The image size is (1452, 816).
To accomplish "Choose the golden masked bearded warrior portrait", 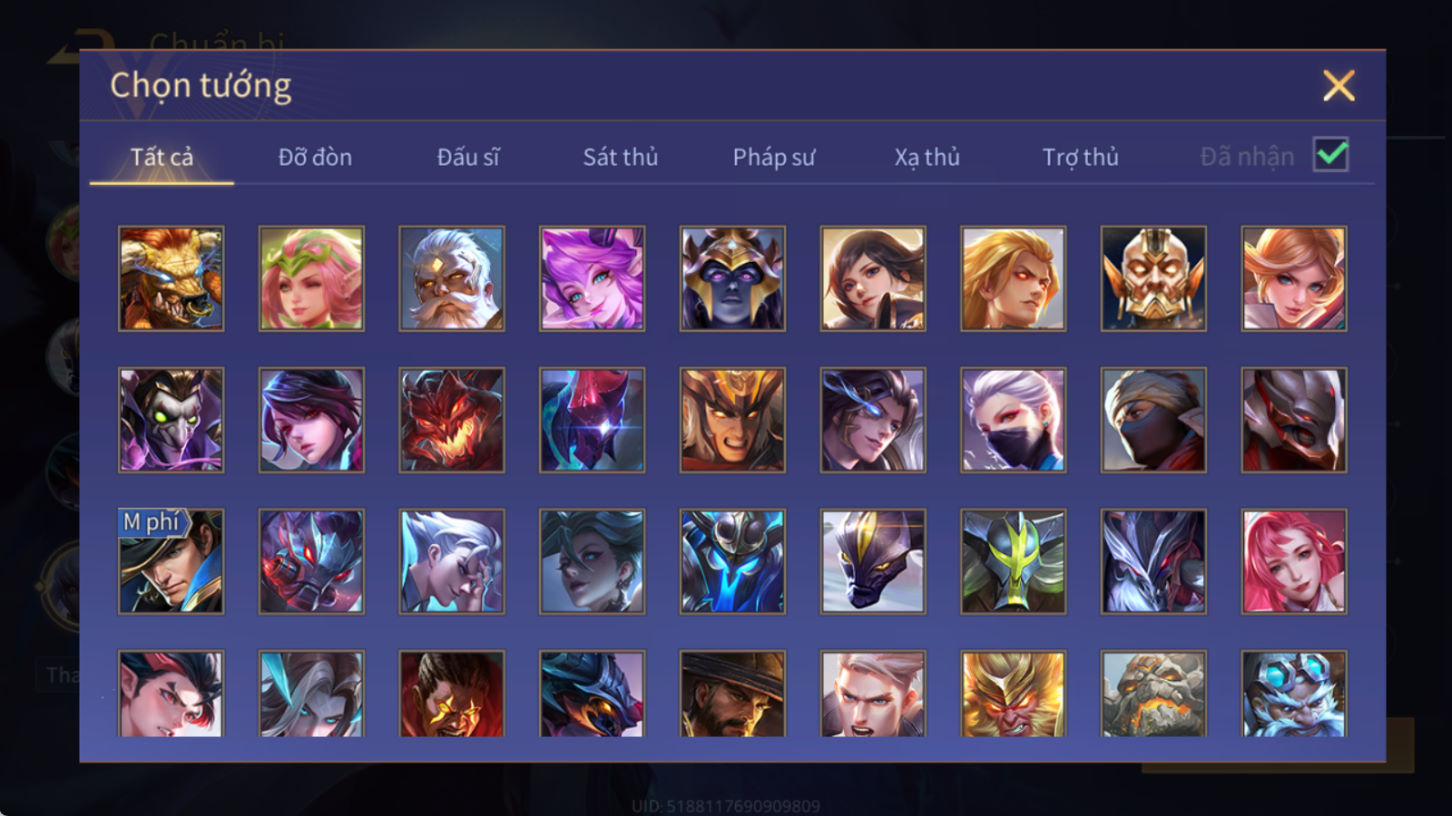I will (x=1153, y=278).
